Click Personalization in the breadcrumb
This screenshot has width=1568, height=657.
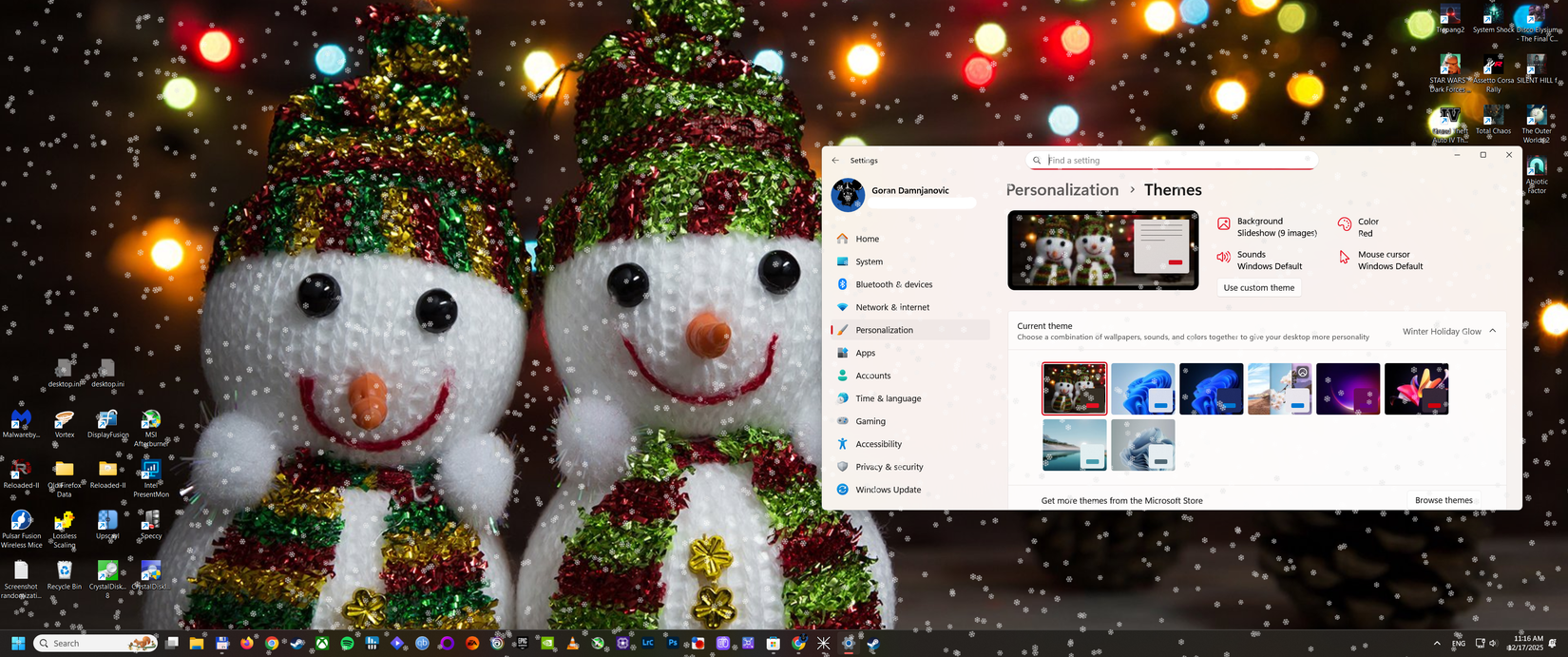[x=1062, y=190]
